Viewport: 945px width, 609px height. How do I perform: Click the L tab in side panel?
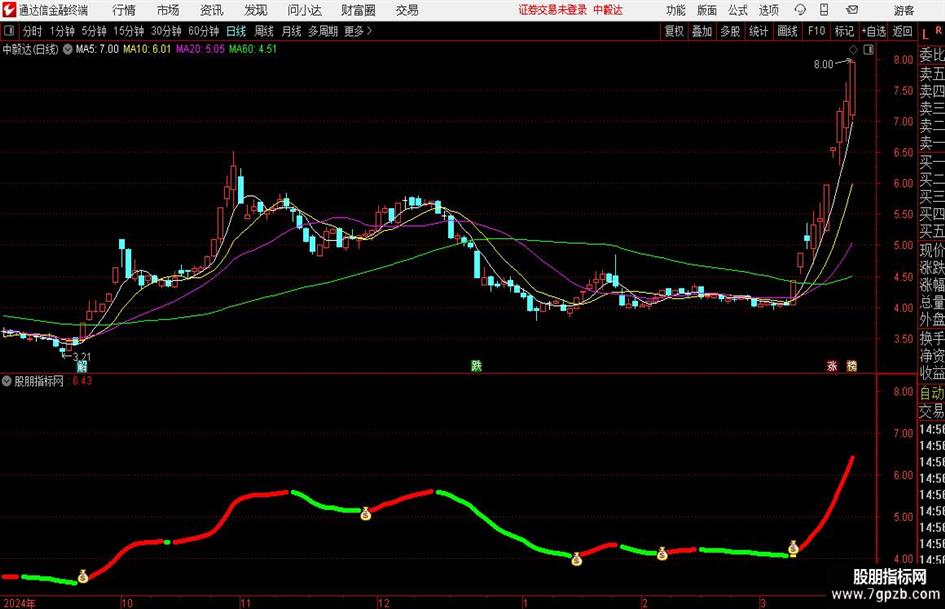[925, 34]
